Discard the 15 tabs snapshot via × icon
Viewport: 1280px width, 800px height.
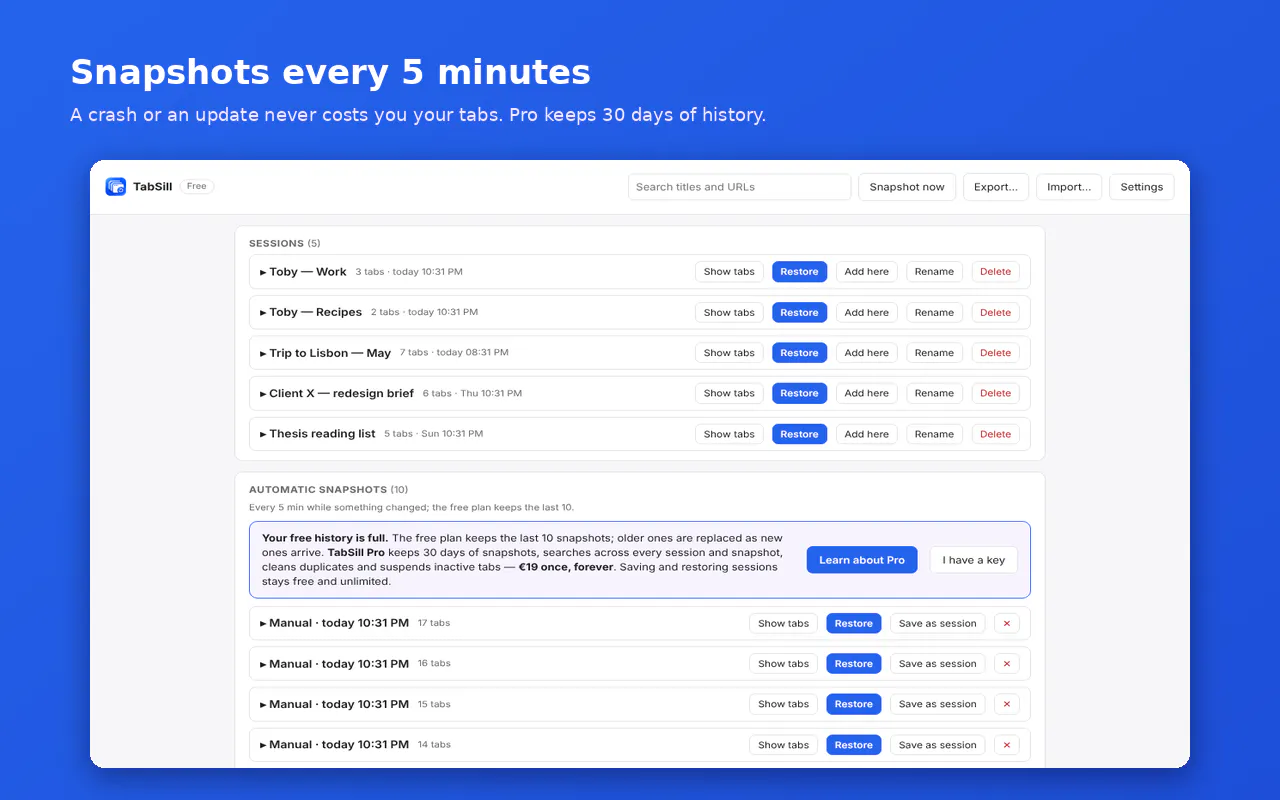[1007, 705]
